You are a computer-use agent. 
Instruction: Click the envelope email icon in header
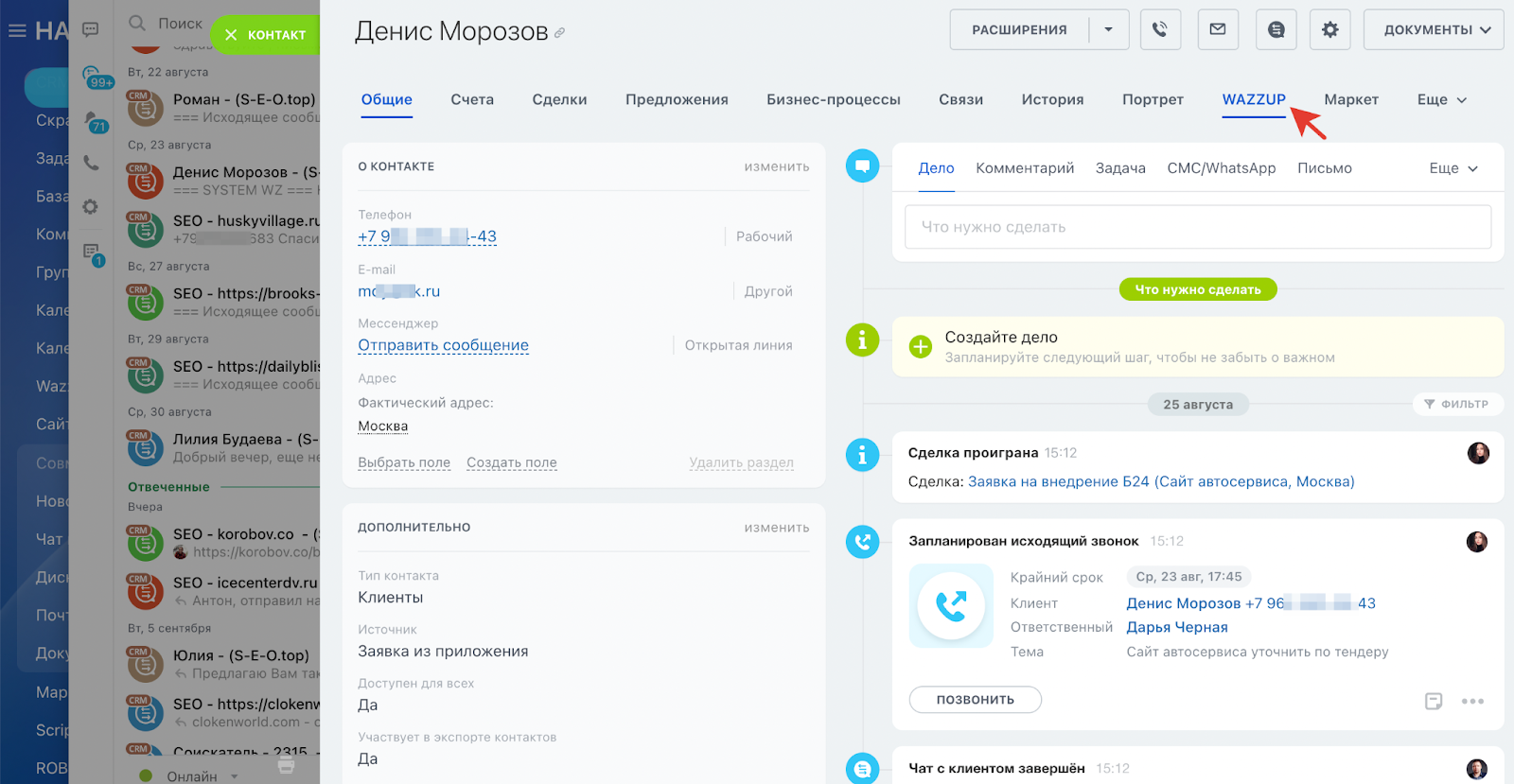(x=1218, y=30)
